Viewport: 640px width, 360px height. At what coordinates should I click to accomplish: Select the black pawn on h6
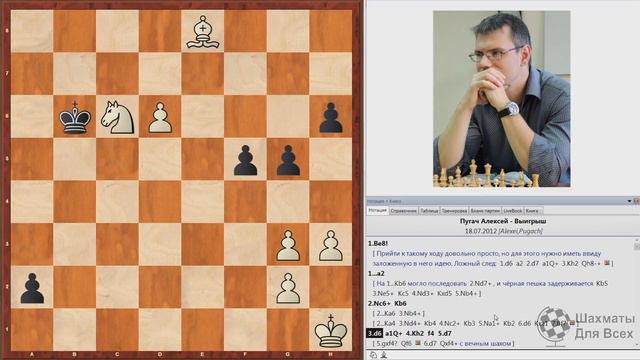point(331,118)
